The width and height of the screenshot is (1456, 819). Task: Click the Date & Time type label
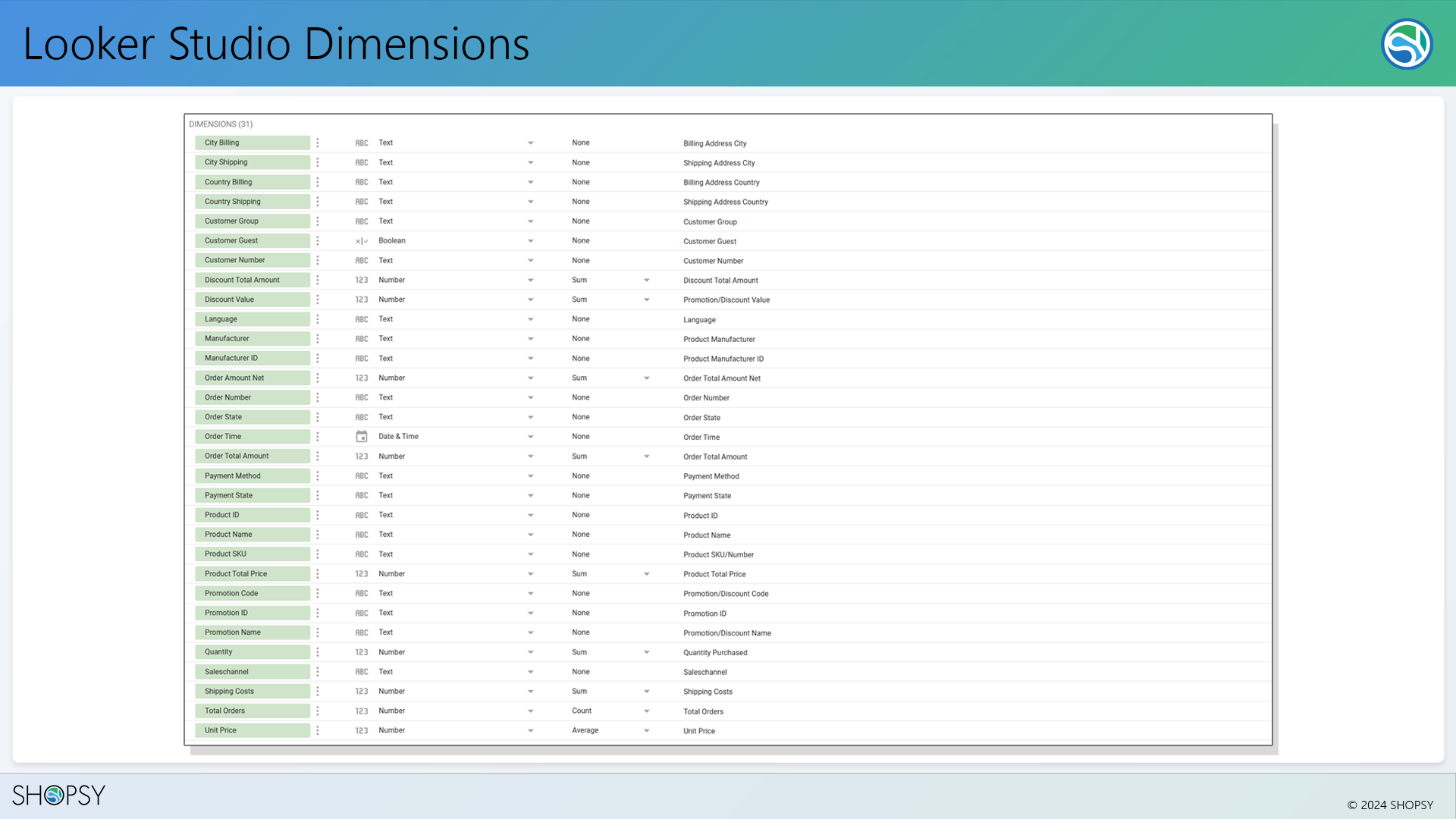[x=398, y=437]
